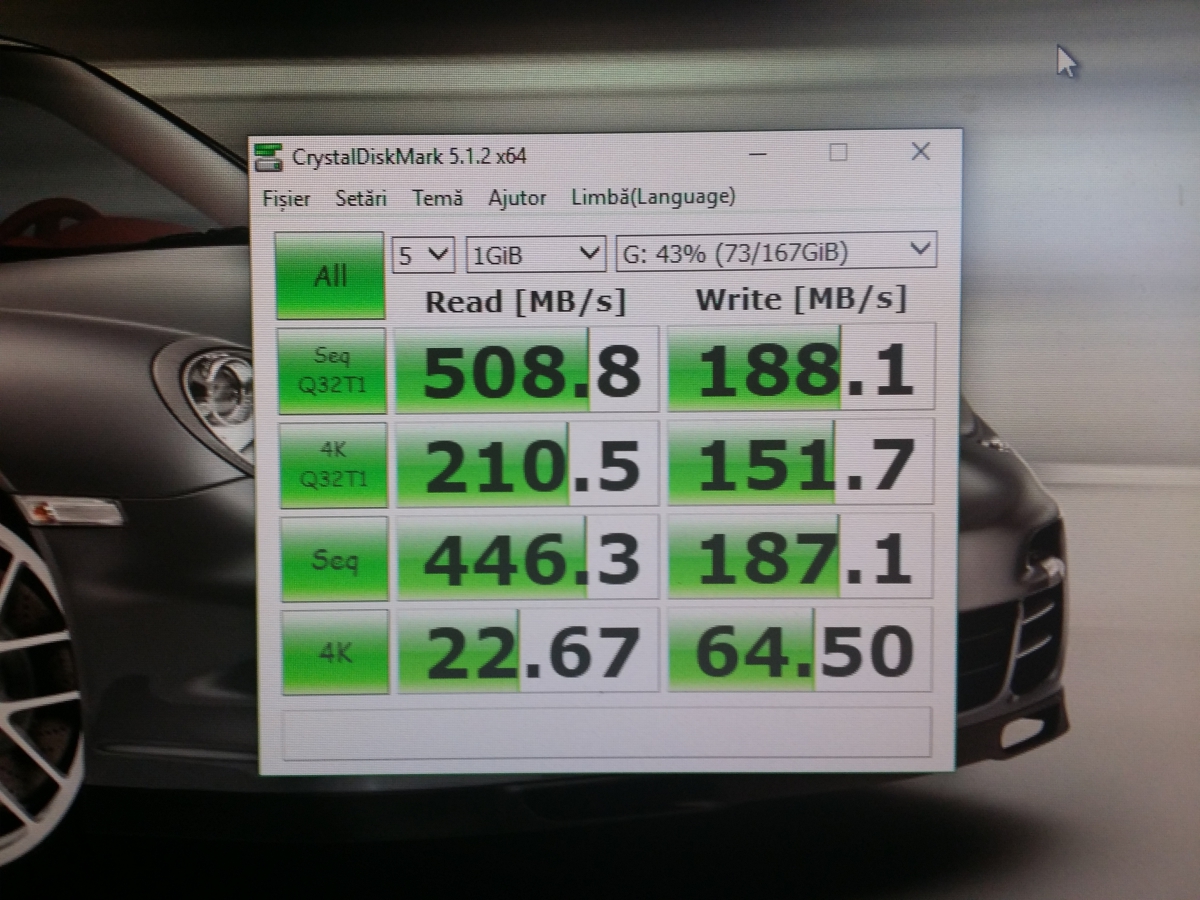Click the empty comment field at bottom
Image resolution: width=1200 pixels, height=900 pixels.
(x=608, y=734)
